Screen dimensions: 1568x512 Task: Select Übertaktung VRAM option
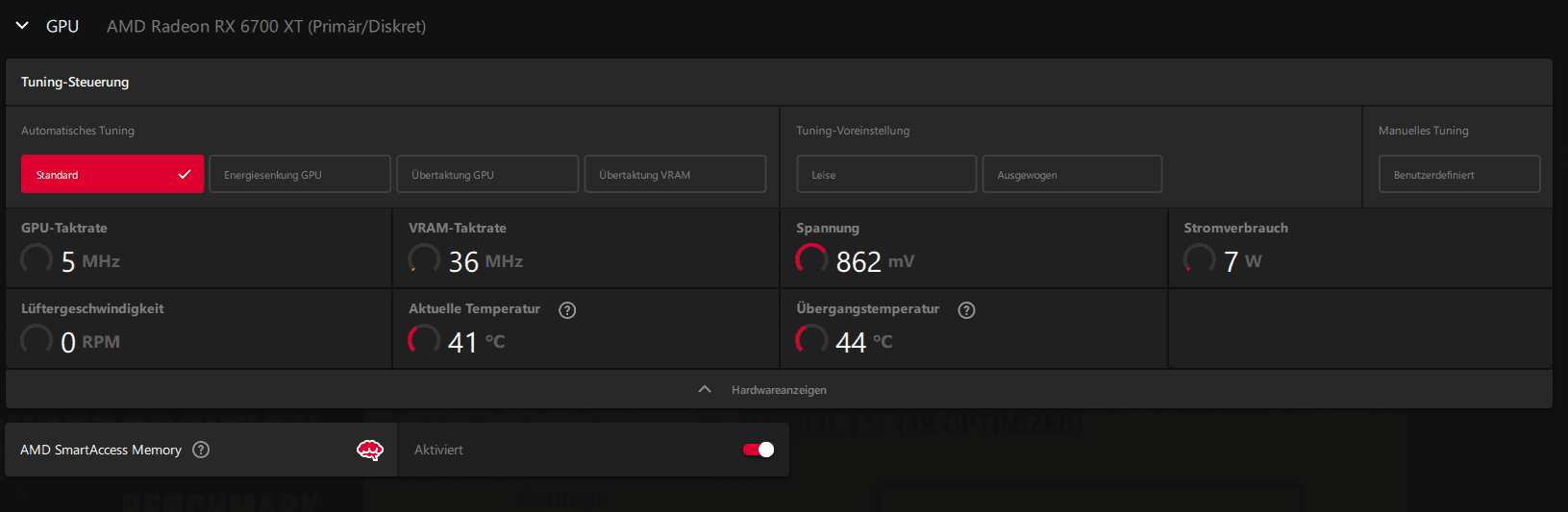[x=675, y=174]
